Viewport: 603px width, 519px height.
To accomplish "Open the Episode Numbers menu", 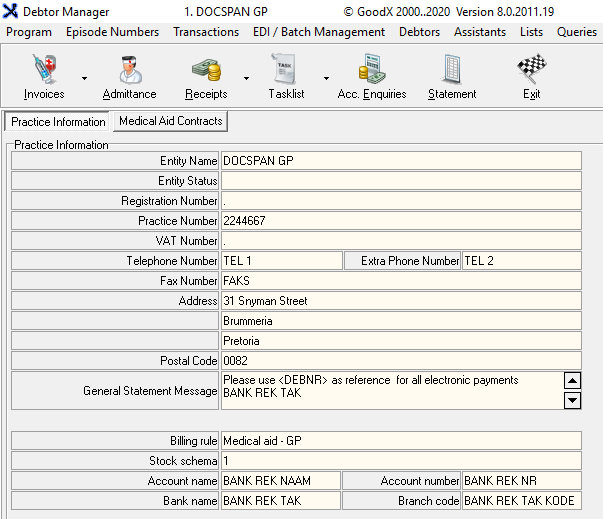I will (x=112, y=32).
